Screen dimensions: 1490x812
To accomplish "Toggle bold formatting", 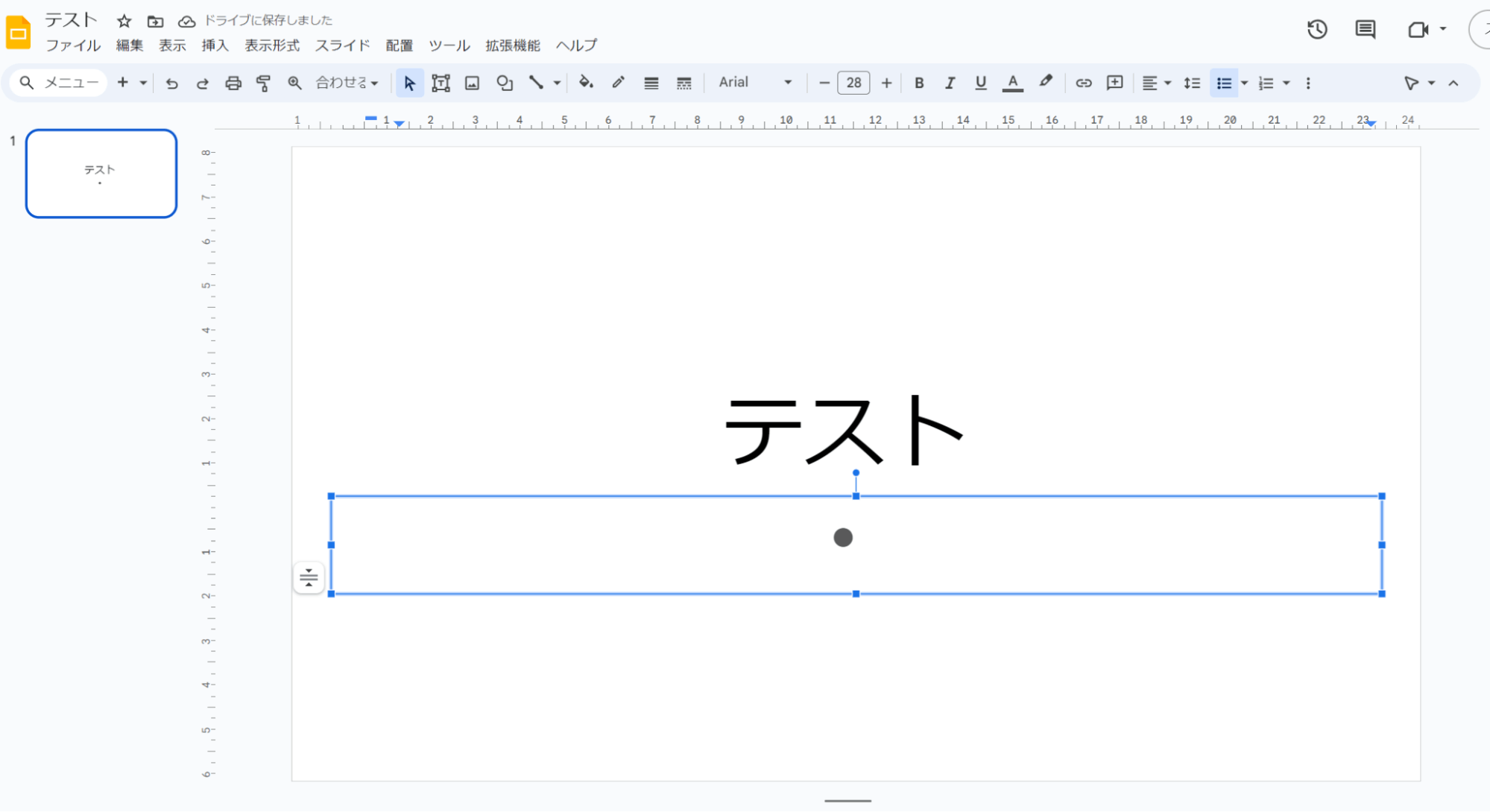I will point(919,83).
